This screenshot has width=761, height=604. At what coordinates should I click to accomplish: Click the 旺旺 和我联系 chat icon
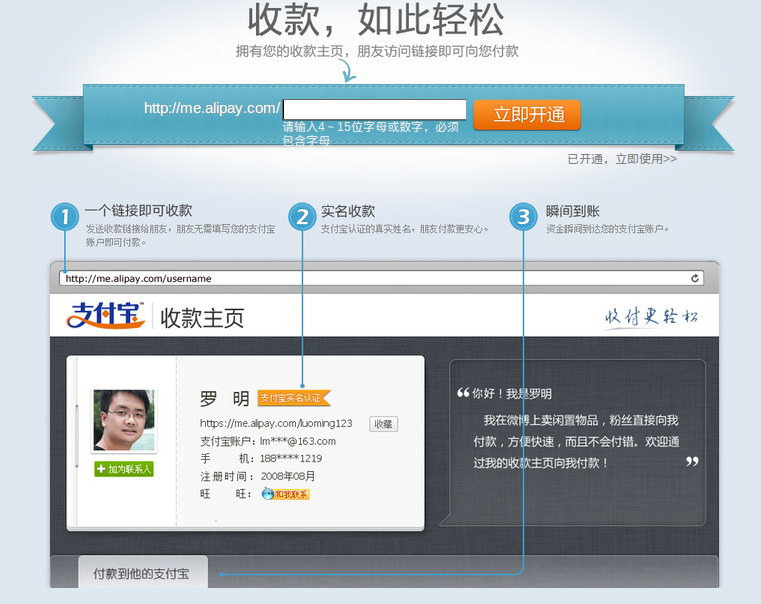coord(285,494)
